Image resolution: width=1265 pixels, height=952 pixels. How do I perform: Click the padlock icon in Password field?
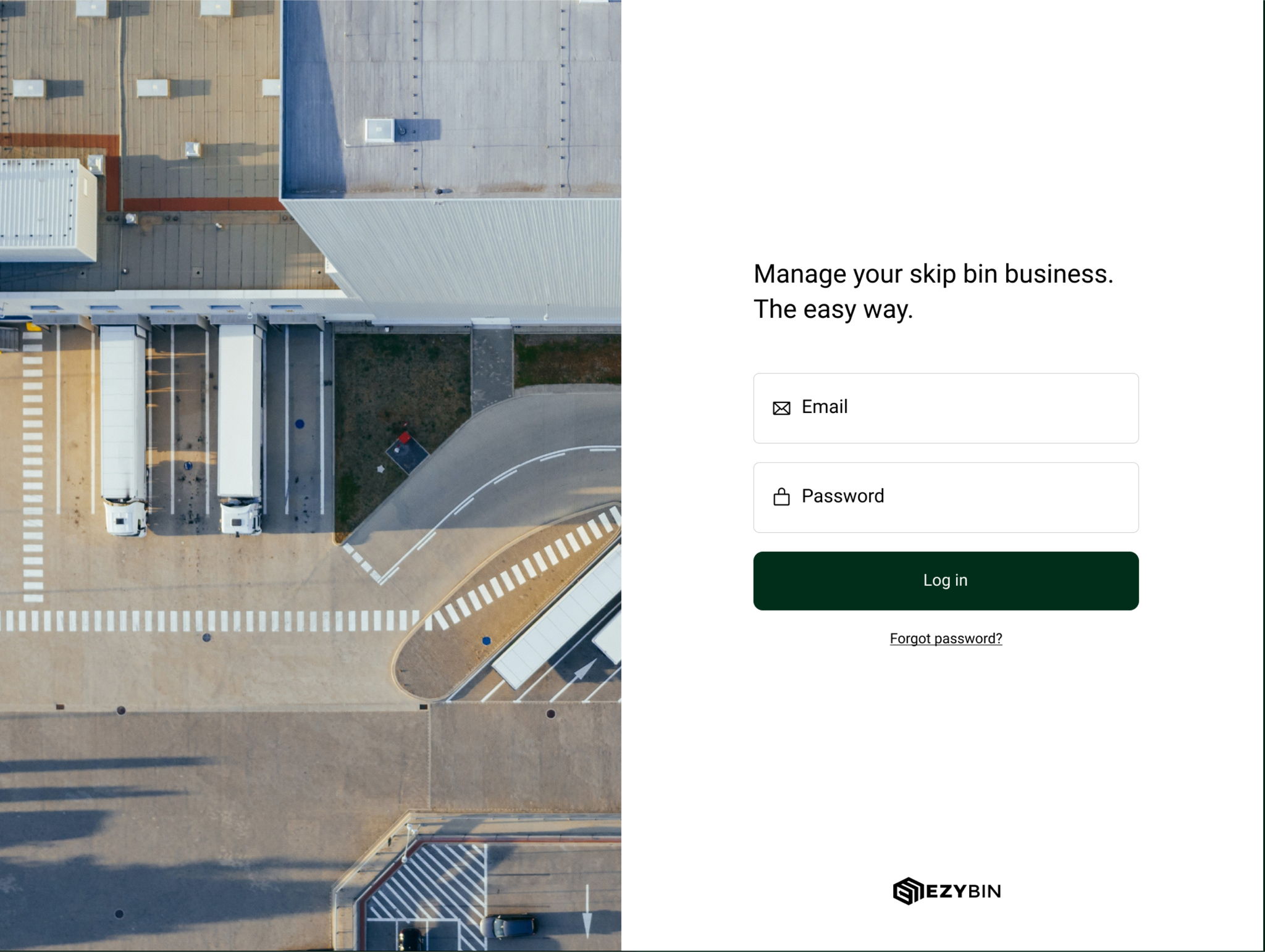(x=781, y=496)
